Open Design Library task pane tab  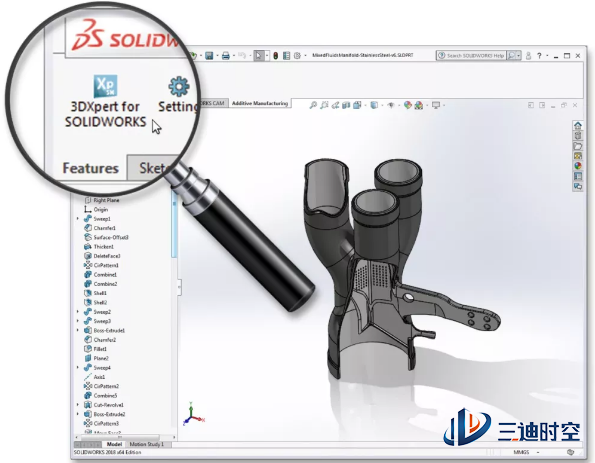[578, 136]
